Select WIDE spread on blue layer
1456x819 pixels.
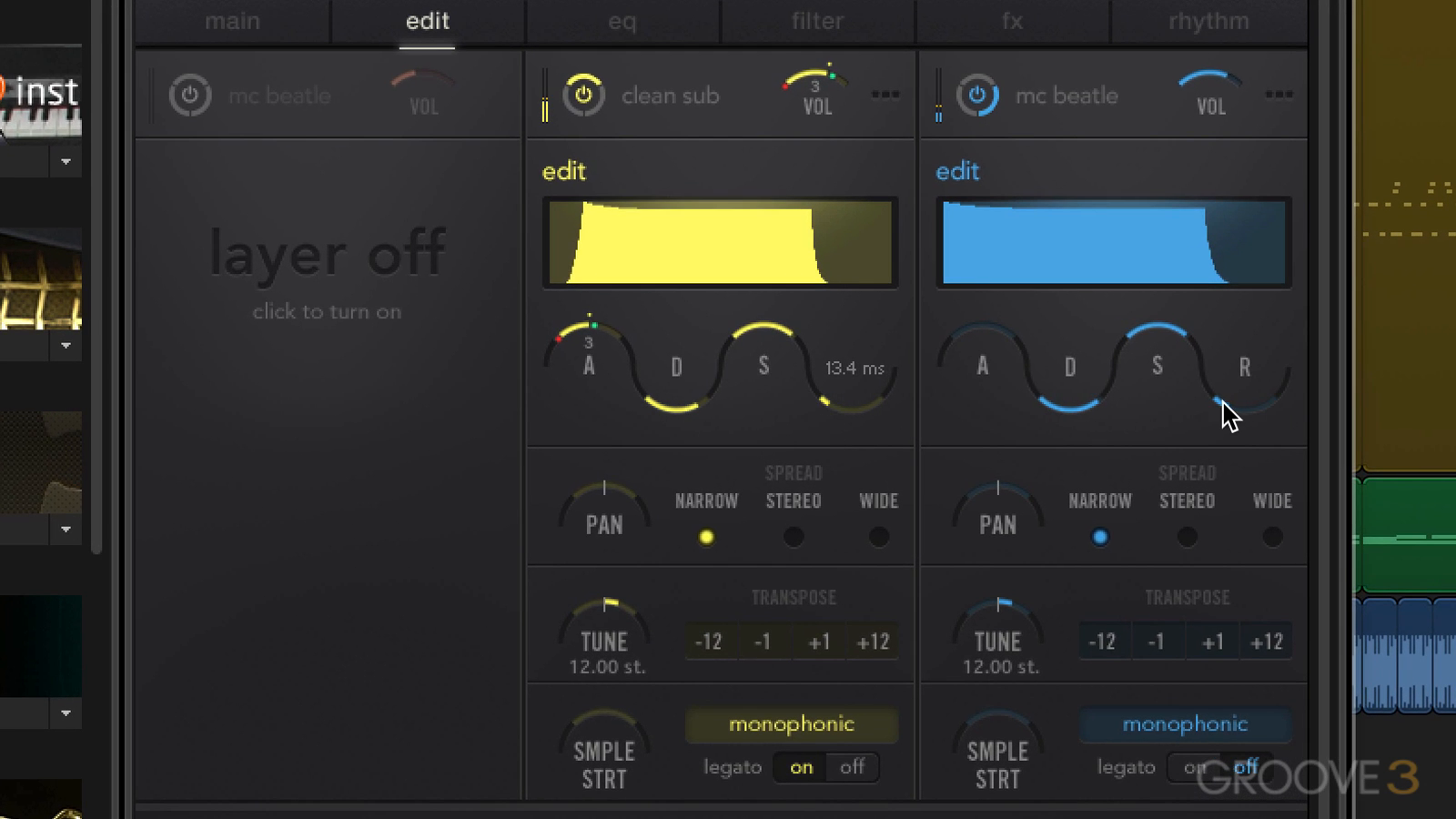coord(1272,537)
